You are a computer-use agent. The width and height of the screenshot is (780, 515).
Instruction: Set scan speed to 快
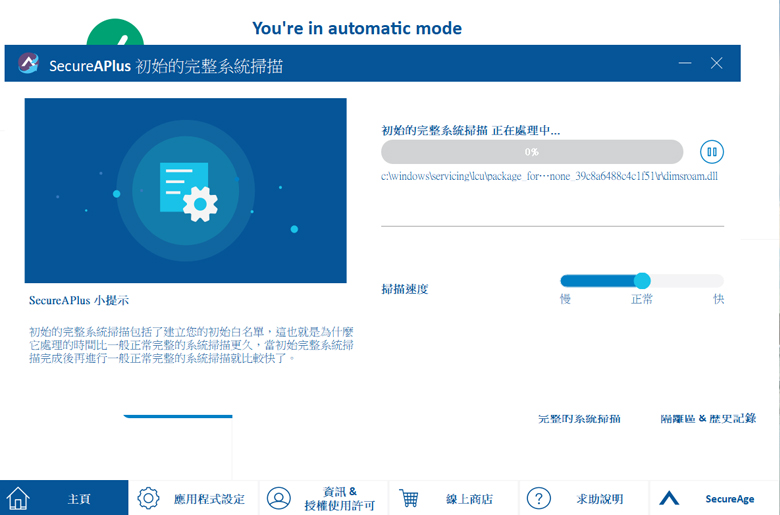[718, 299]
